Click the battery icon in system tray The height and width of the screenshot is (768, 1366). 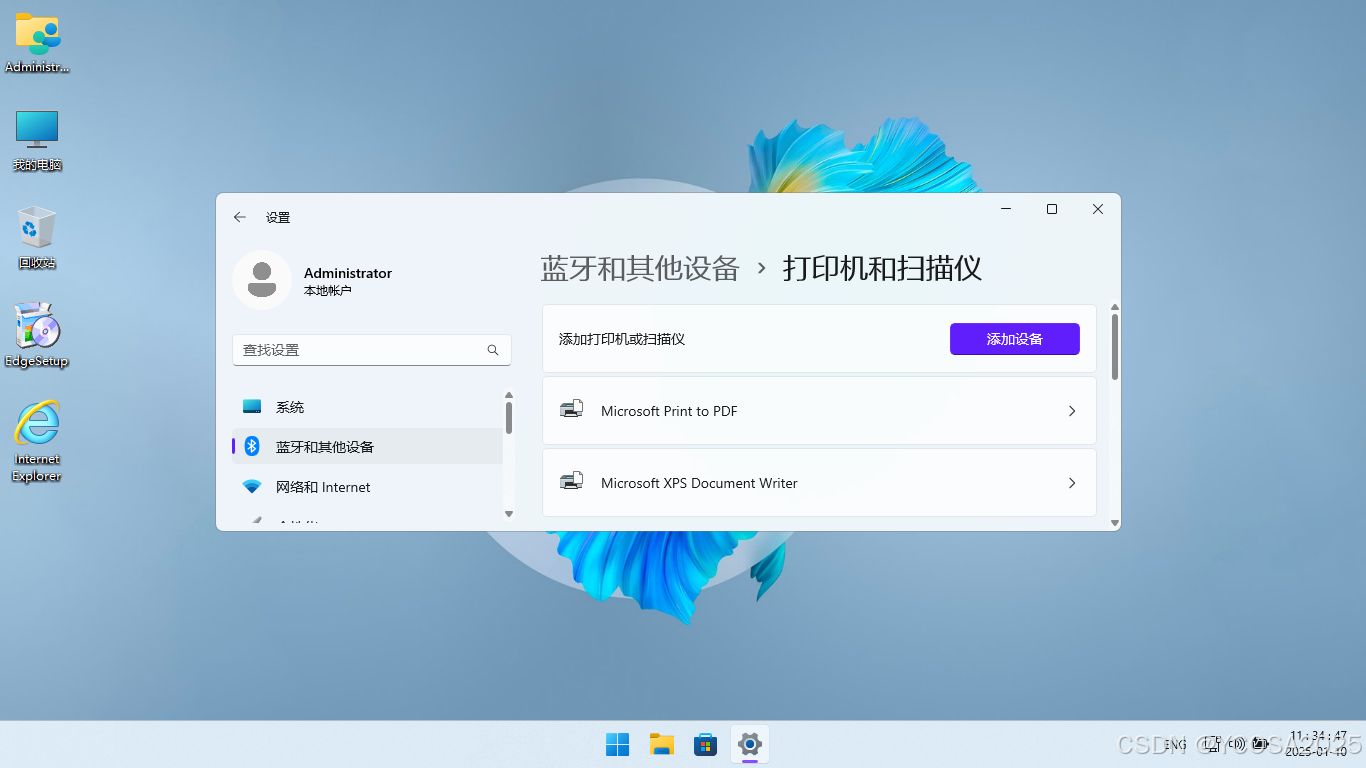[x=1261, y=744]
